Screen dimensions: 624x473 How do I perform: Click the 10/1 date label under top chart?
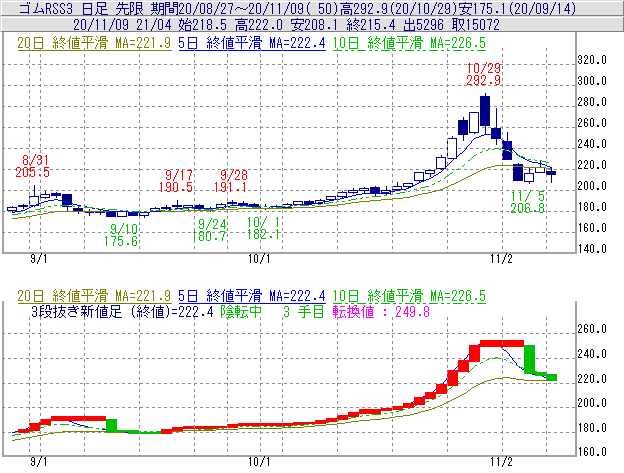coord(259,259)
